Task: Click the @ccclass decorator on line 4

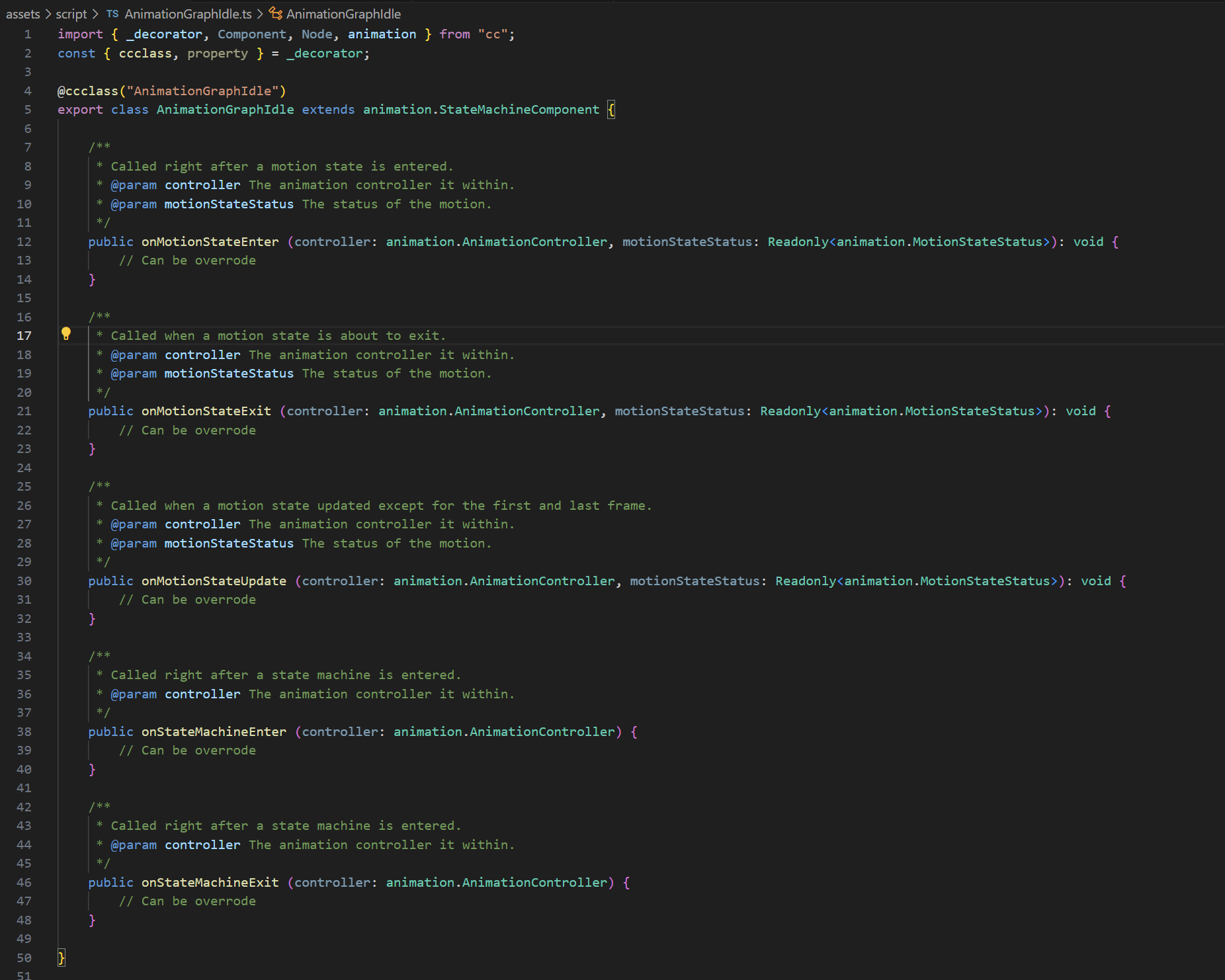Action: click(88, 91)
